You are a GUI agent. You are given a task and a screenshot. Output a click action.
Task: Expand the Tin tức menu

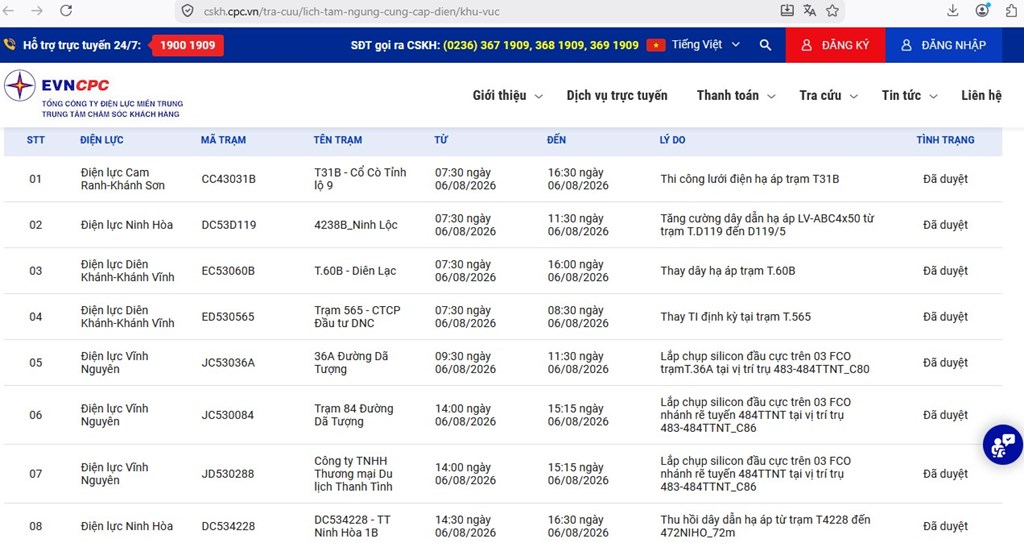click(910, 95)
